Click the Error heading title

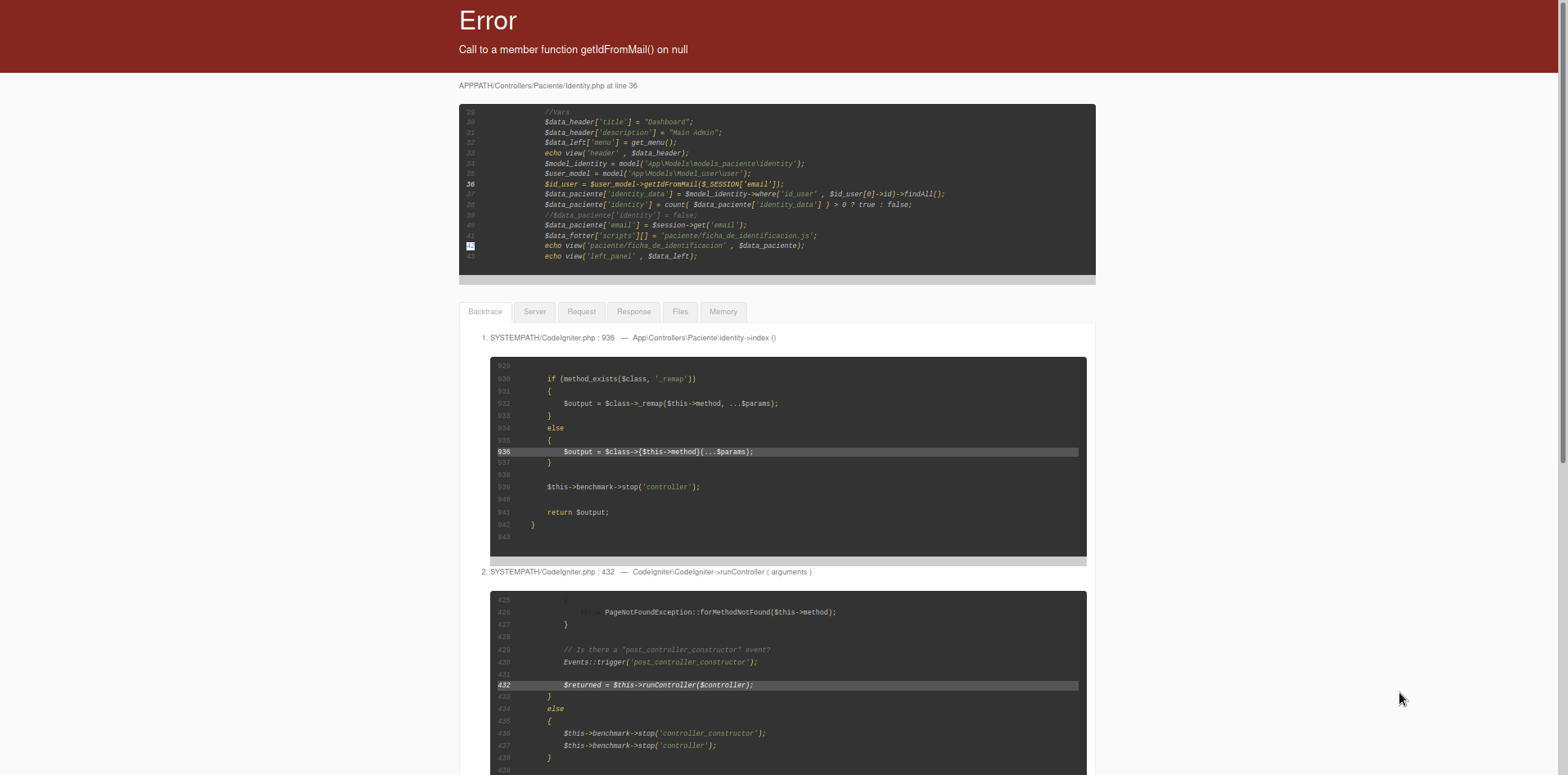pos(488,20)
